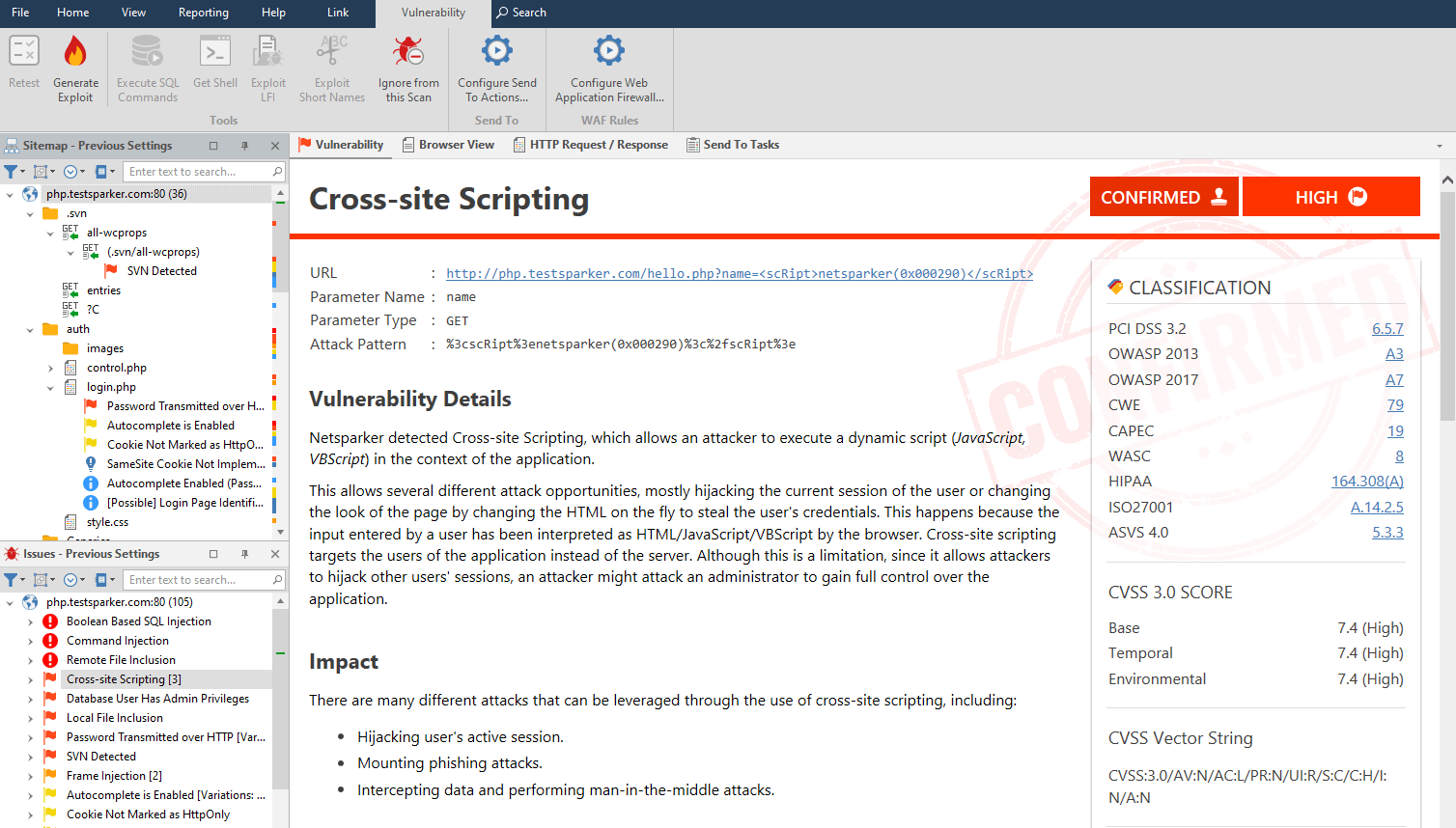Screen dimensions: 1456x828
Task: Click the Exploit Short Names icon
Action: pyautogui.click(x=332, y=50)
